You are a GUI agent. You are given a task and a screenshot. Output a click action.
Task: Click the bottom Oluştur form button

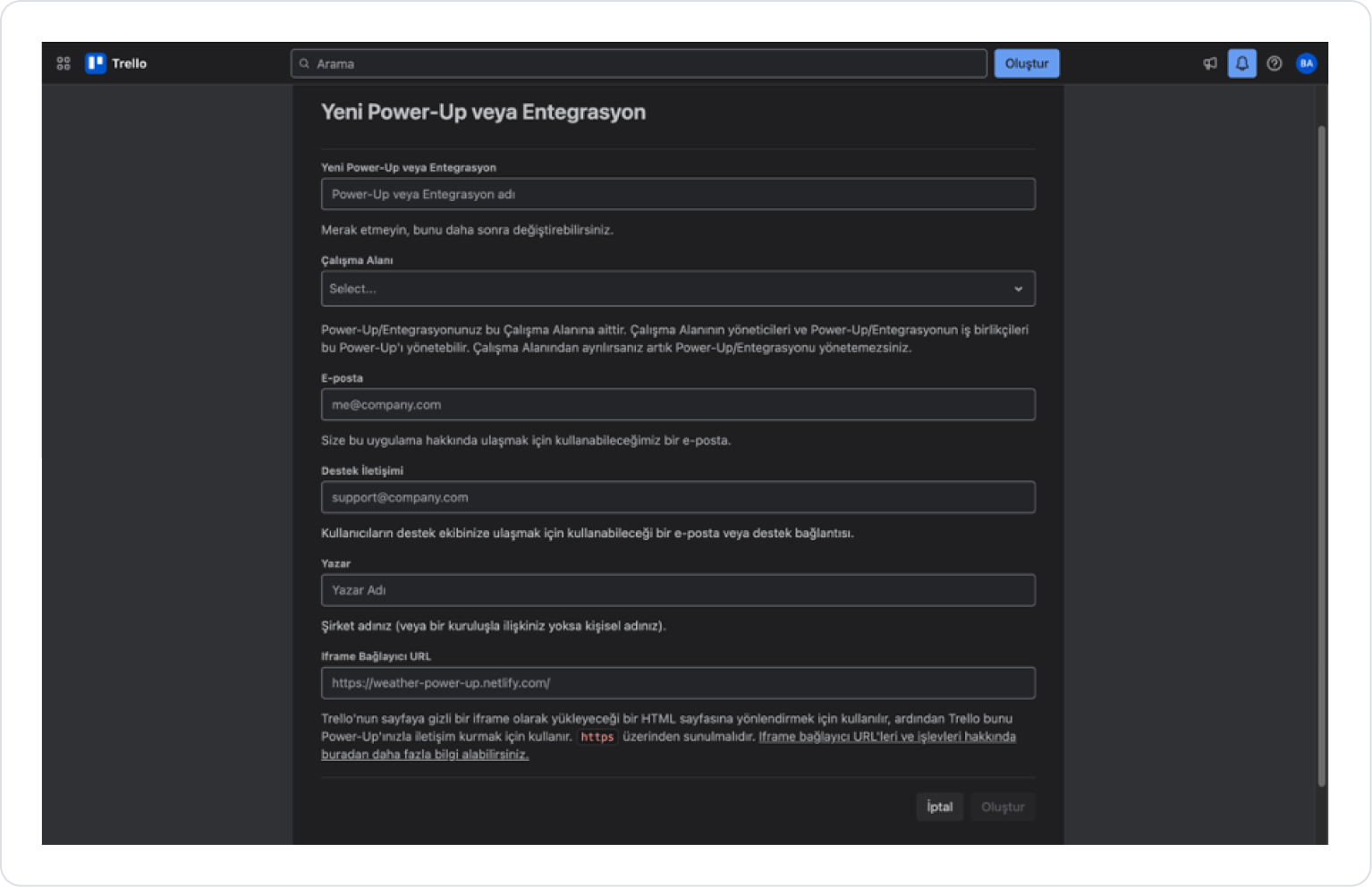1003,807
